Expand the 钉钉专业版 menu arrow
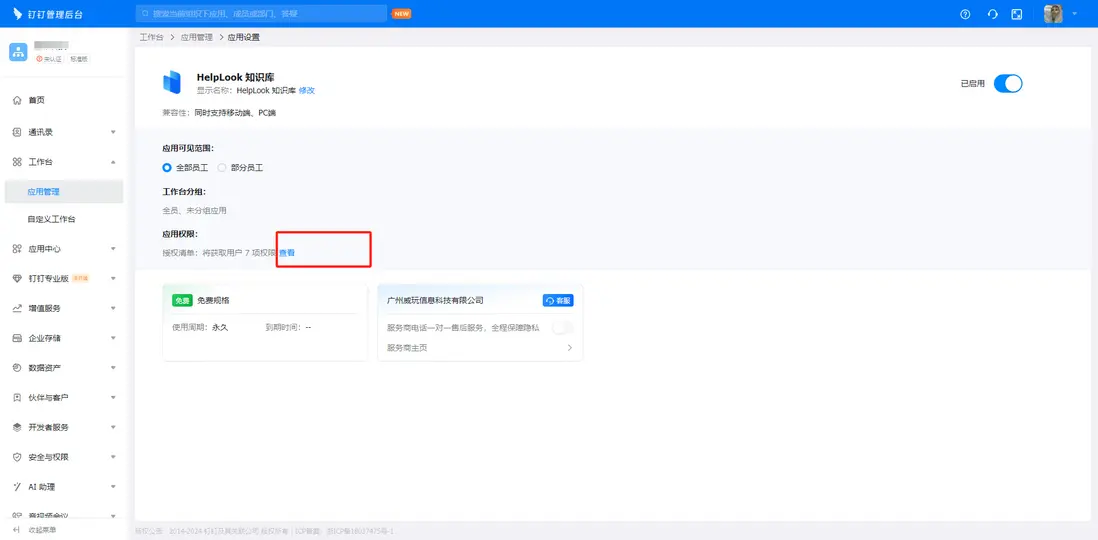 pyautogui.click(x=113, y=278)
